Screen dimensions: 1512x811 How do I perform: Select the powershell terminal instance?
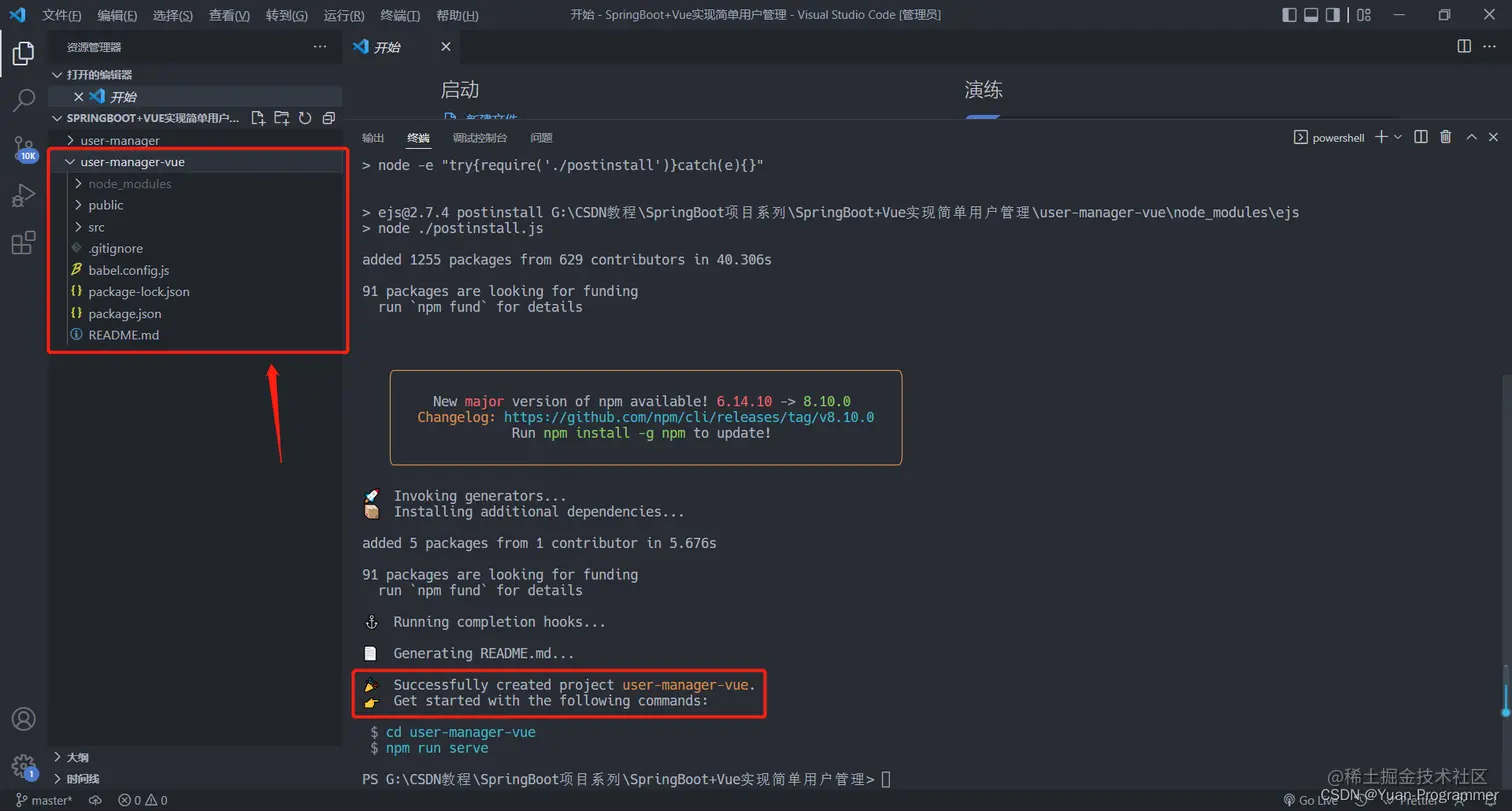pyautogui.click(x=1329, y=138)
